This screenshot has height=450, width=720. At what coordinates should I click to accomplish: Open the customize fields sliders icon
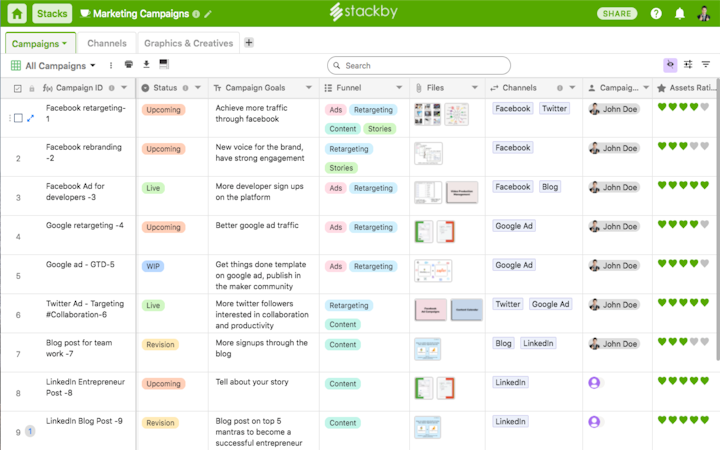click(688, 65)
